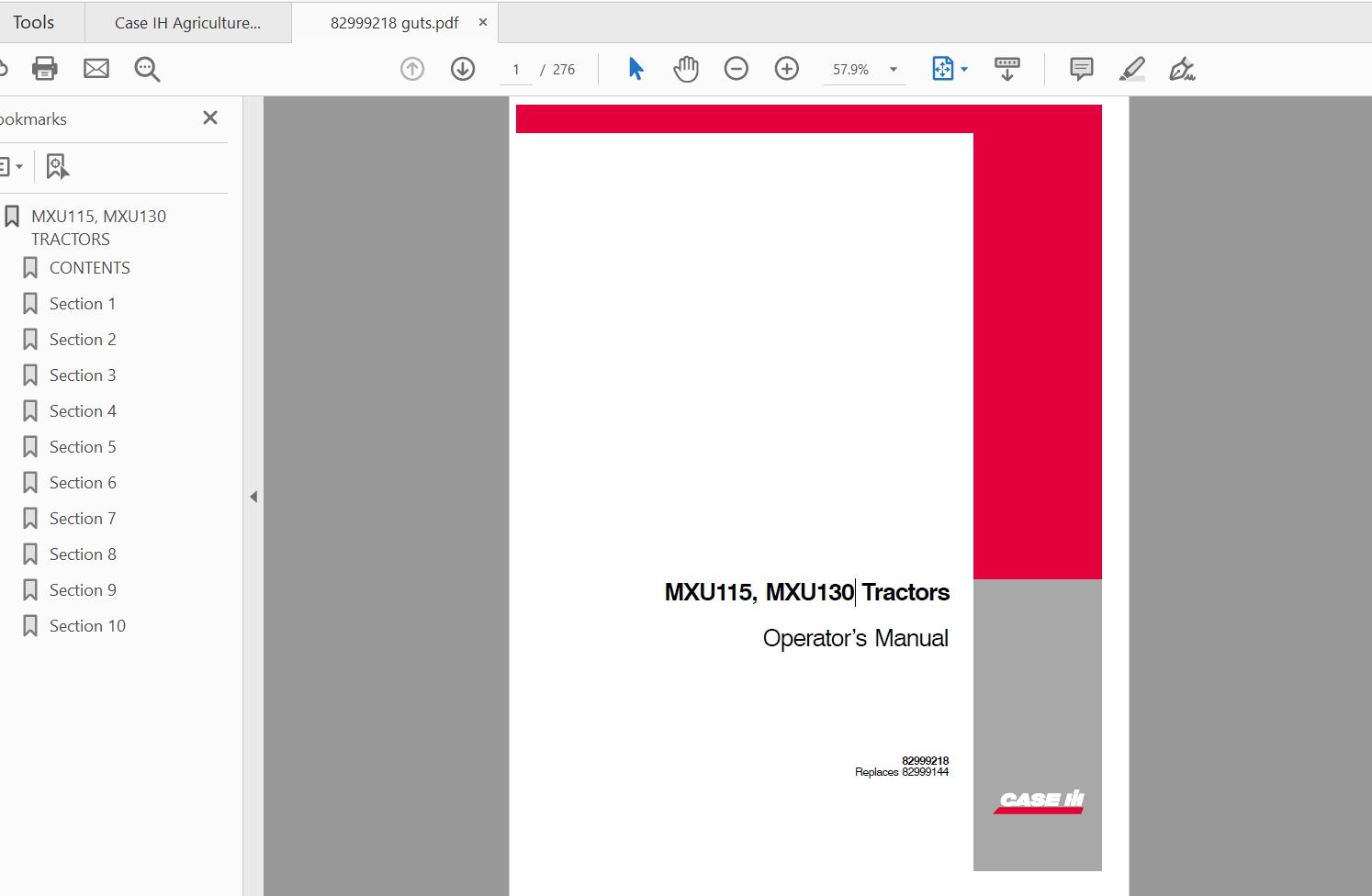This screenshot has width=1372, height=896.
Task: Click the 276 total pages label
Action: (564, 70)
